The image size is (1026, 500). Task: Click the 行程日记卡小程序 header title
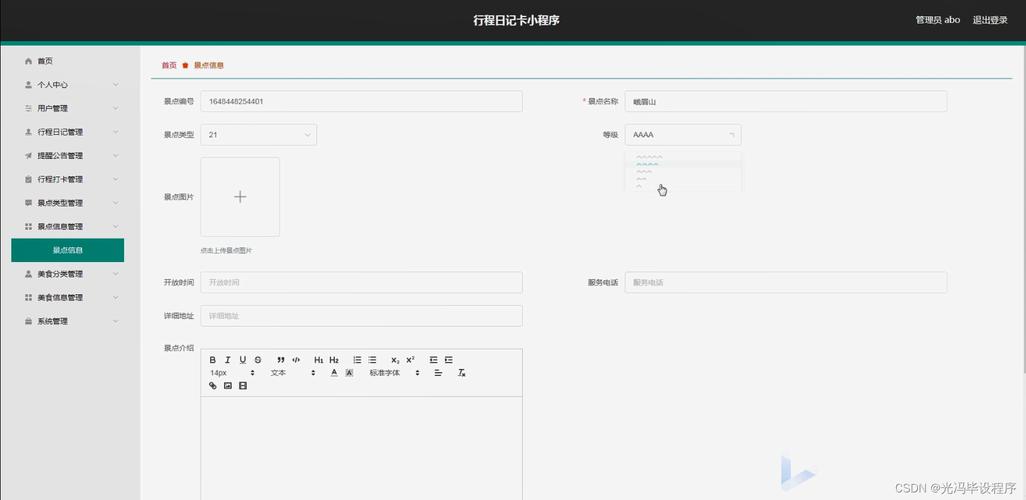tap(516, 20)
